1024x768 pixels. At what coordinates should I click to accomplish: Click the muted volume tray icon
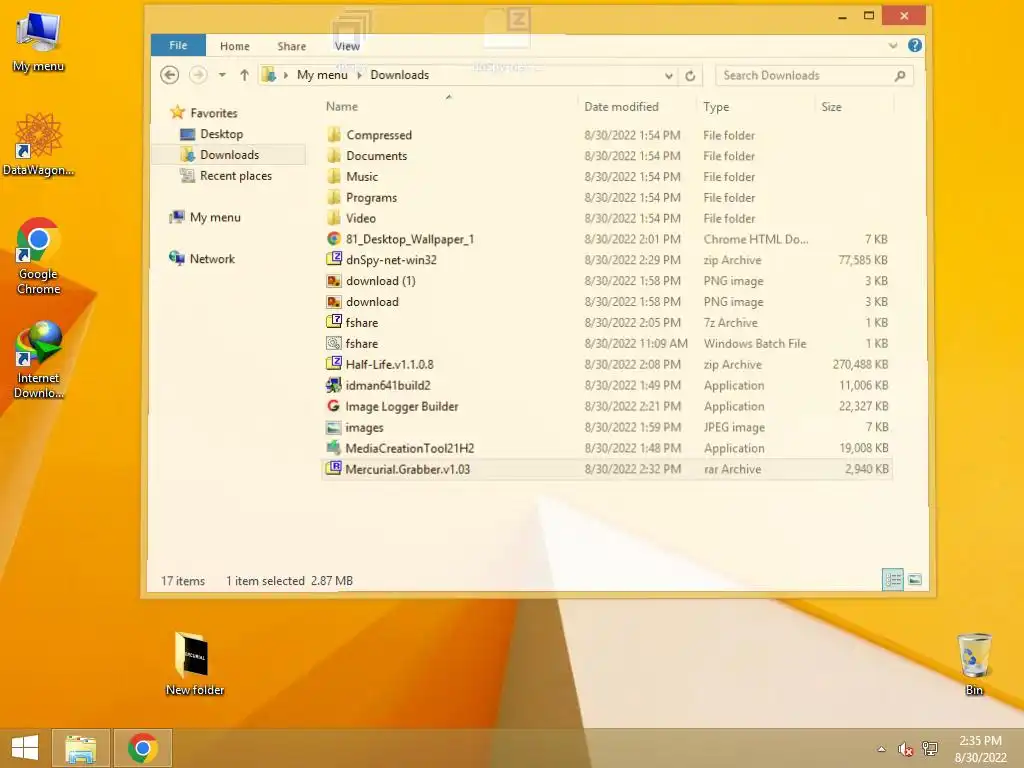[x=905, y=749]
